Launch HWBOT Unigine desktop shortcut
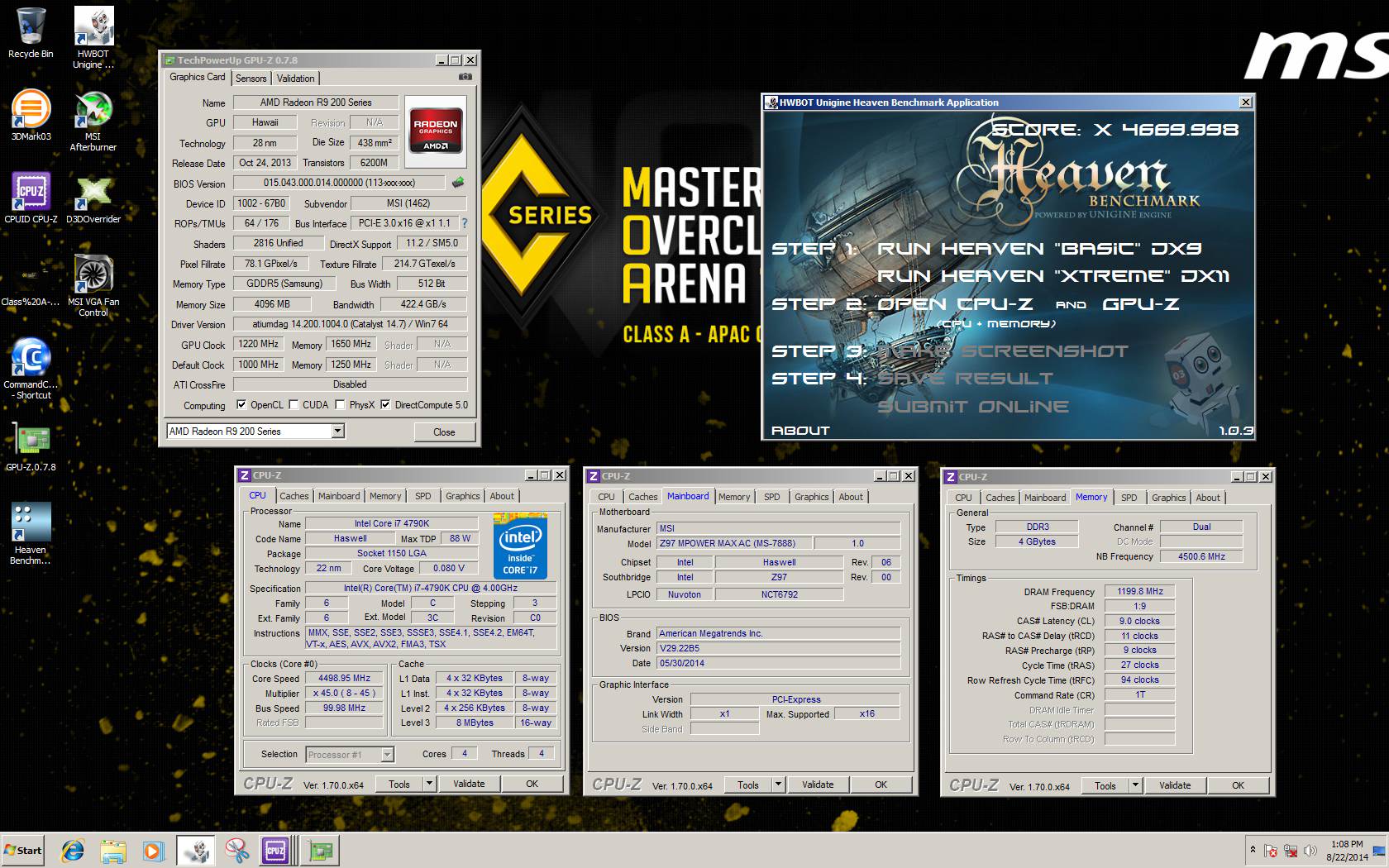This screenshot has height=868, width=1389. 93,38
